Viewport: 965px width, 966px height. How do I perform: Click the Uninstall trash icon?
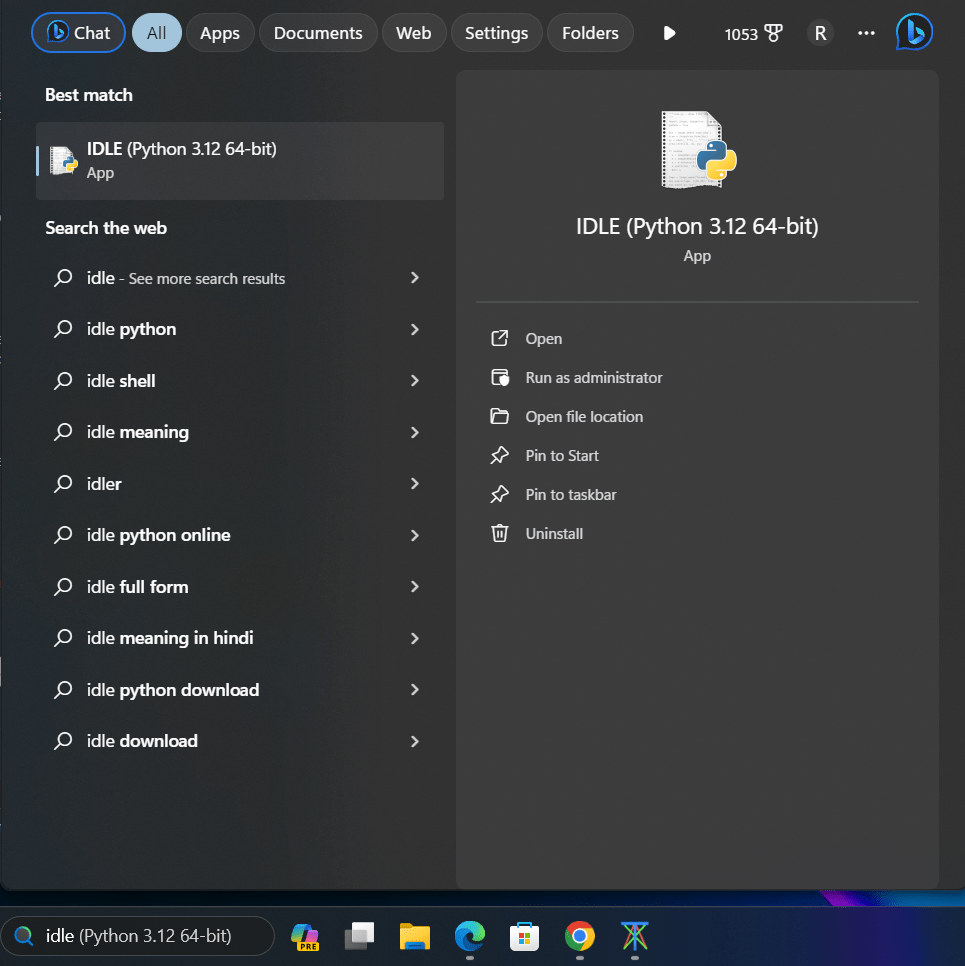[x=500, y=533]
